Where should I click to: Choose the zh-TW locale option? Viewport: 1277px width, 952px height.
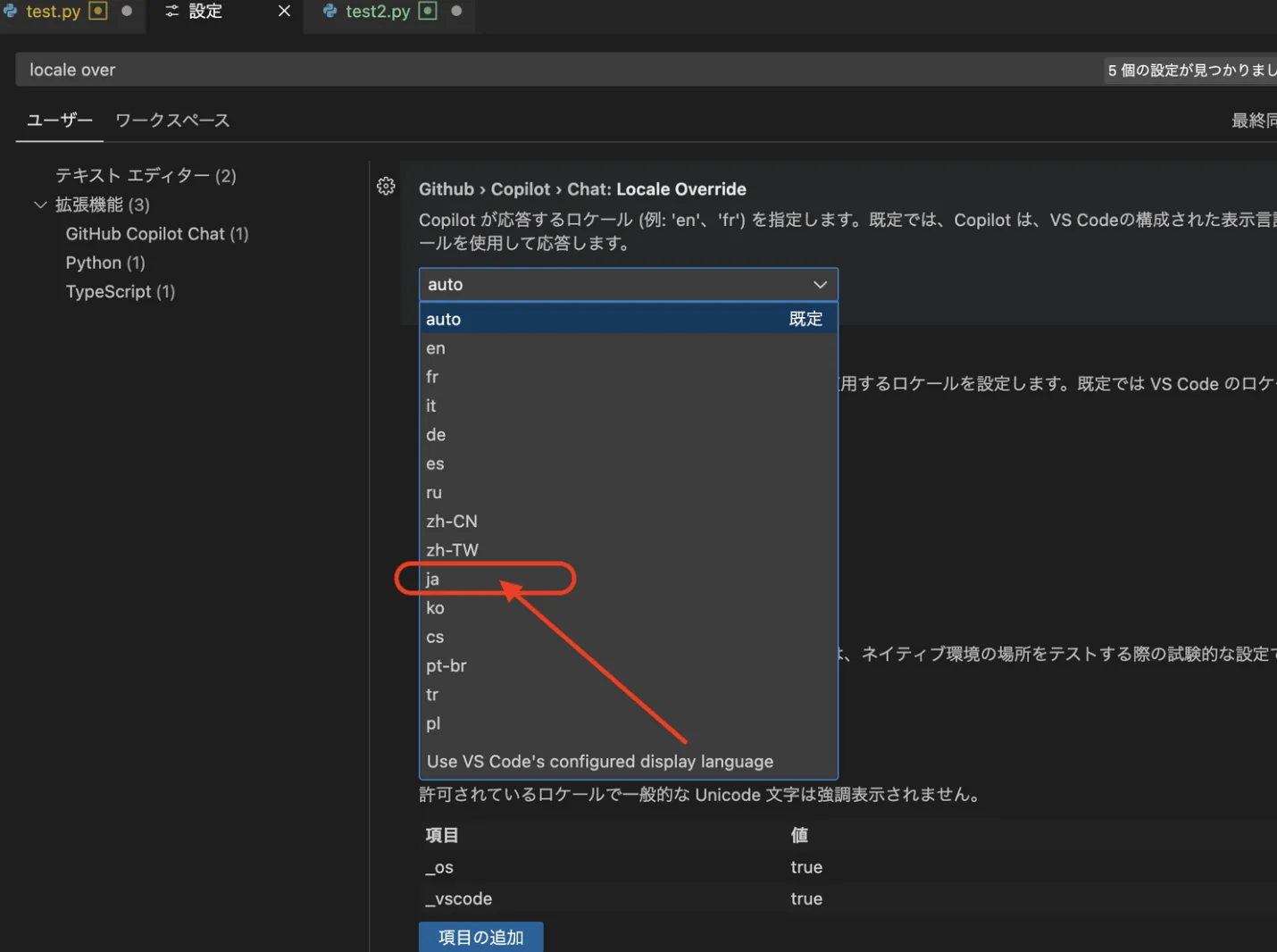pyautogui.click(x=629, y=550)
